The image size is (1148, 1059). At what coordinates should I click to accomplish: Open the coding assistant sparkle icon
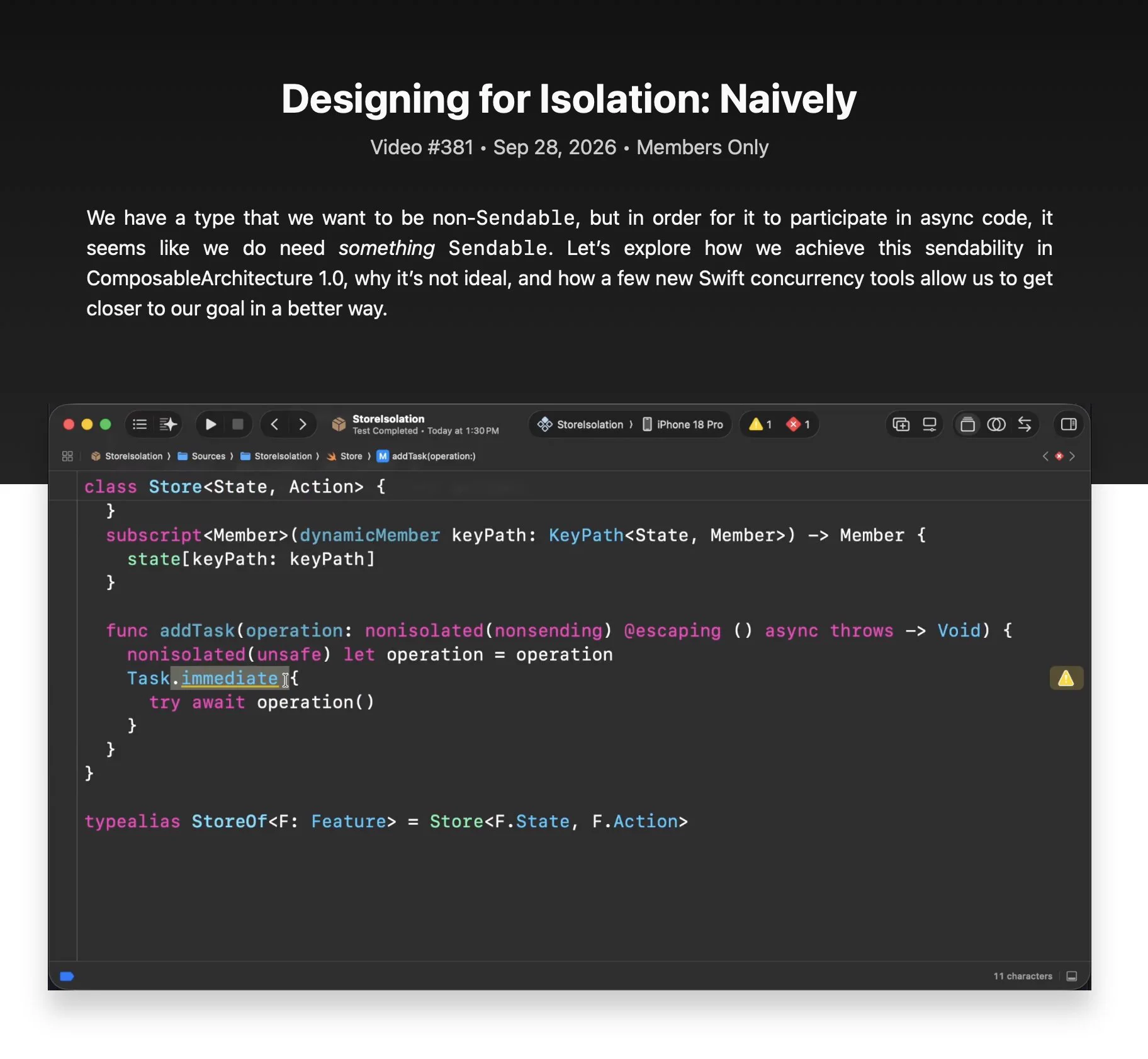click(x=168, y=424)
